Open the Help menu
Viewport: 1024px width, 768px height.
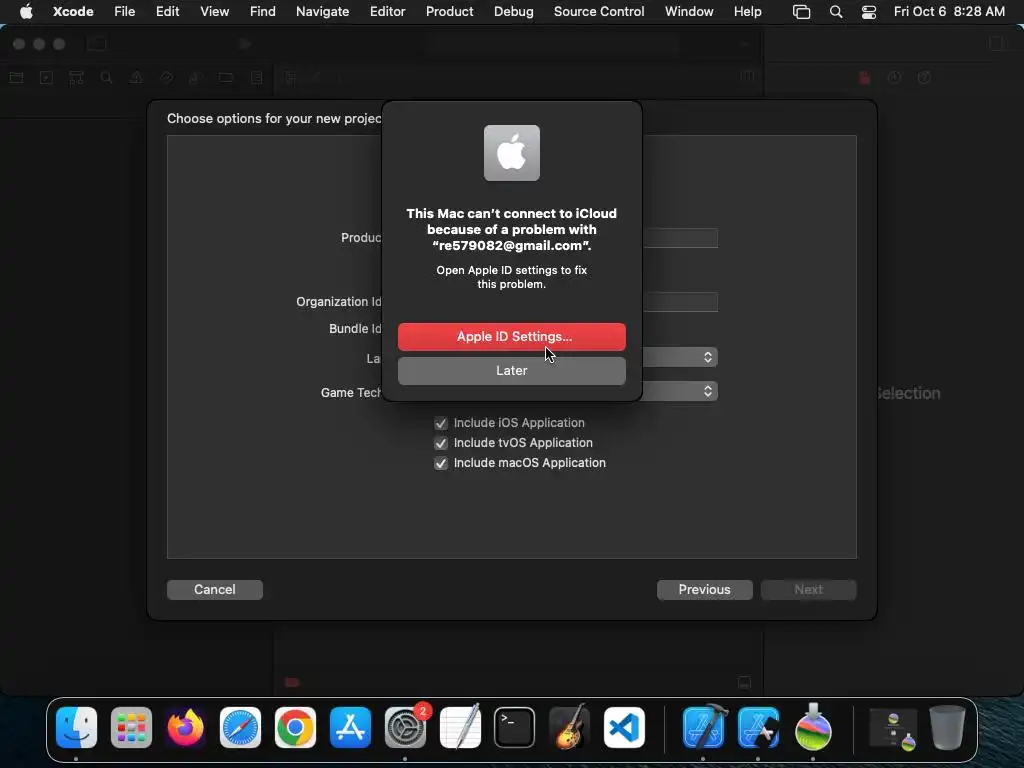coord(747,11)
